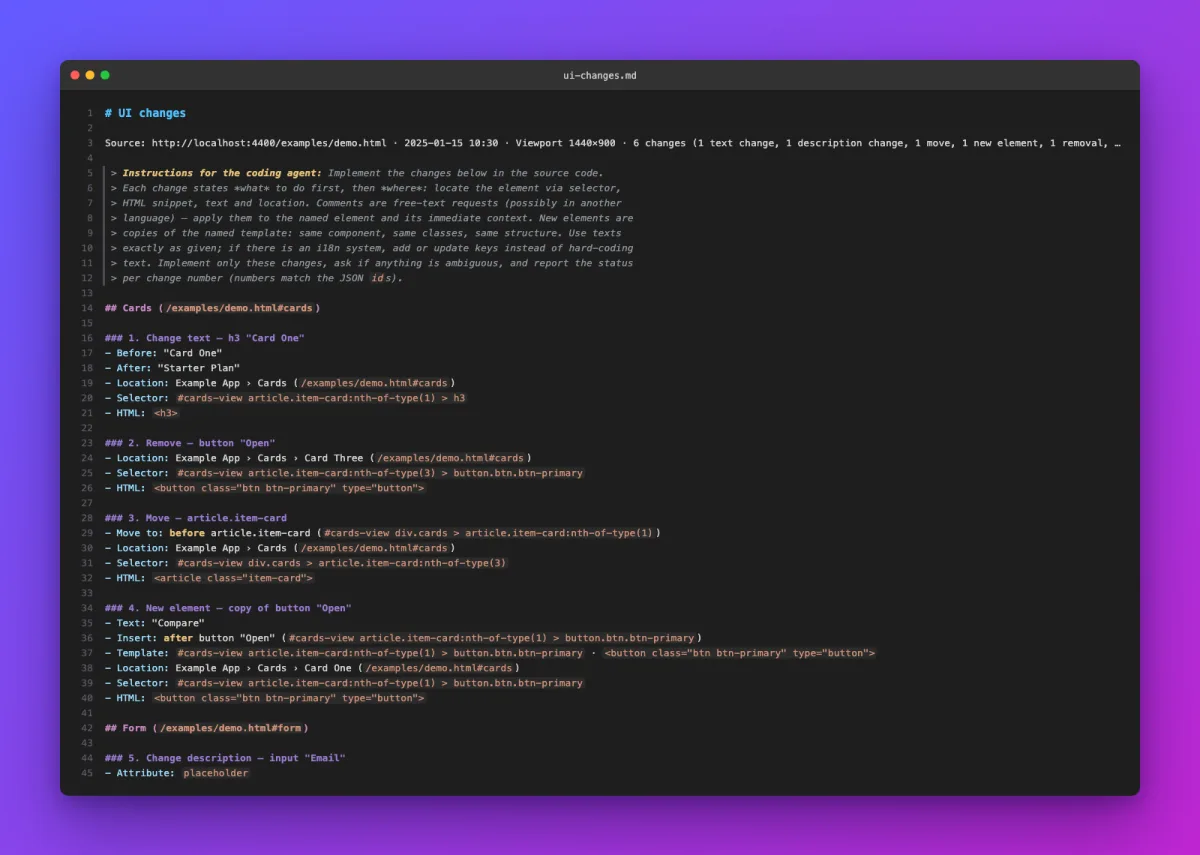Click the 'Move to: before article.item-card' line
This screenshot has height=855, width=1200.
click(383, 533)
